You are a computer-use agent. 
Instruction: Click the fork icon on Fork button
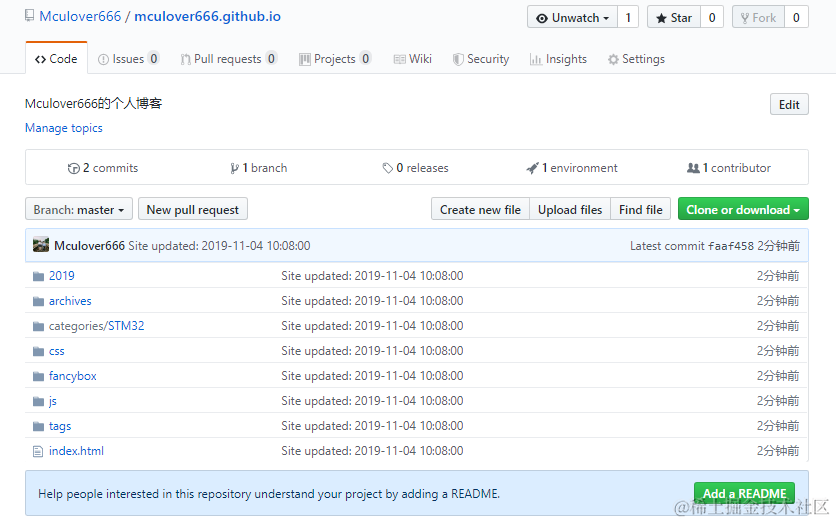[745, 18]
